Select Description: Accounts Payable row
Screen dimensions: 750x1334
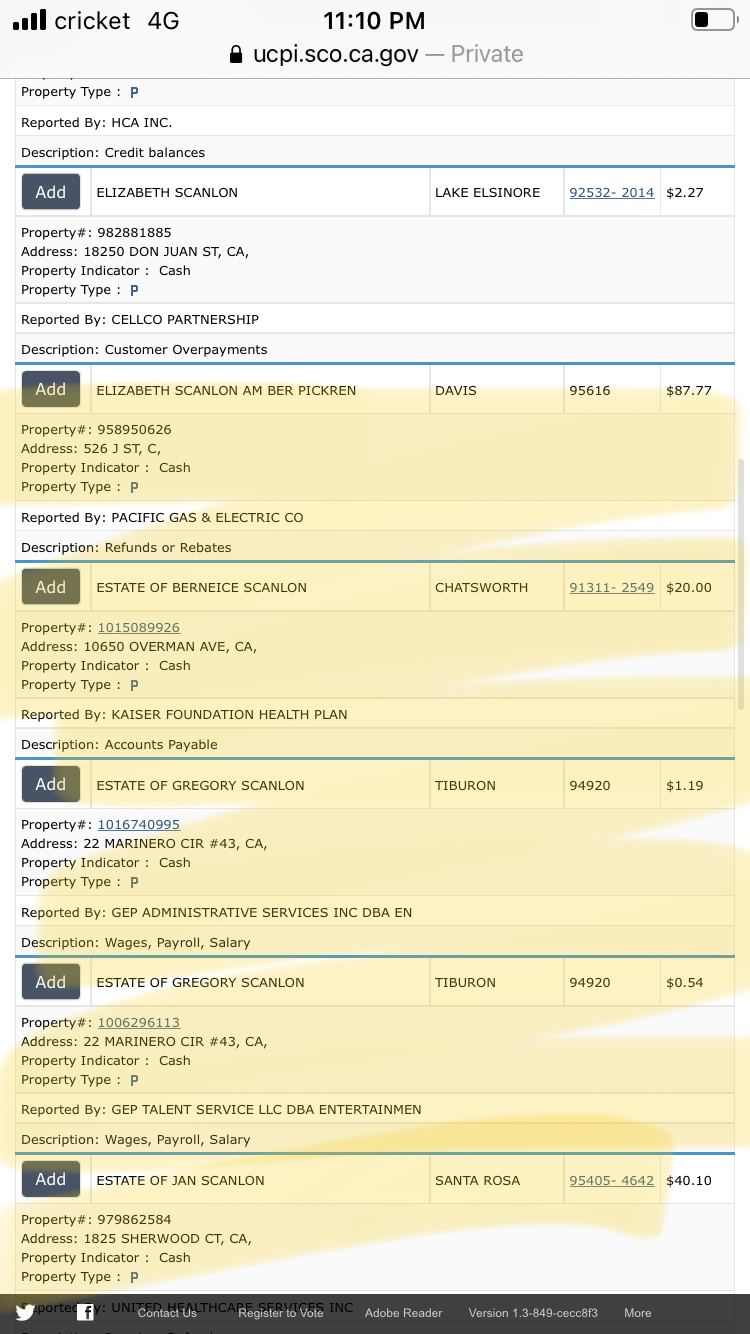tap(375, 744)
